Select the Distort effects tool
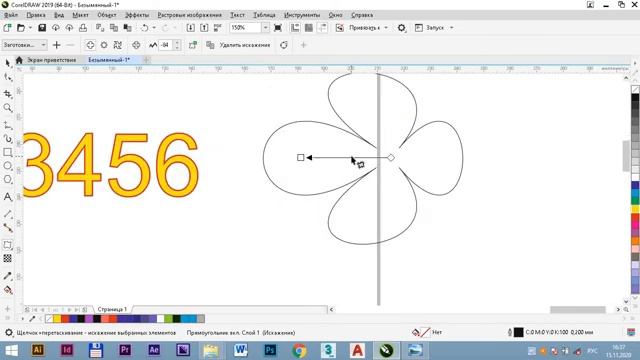Image resolution: width=640 pixels, height=360 pixels. (7, 245)
